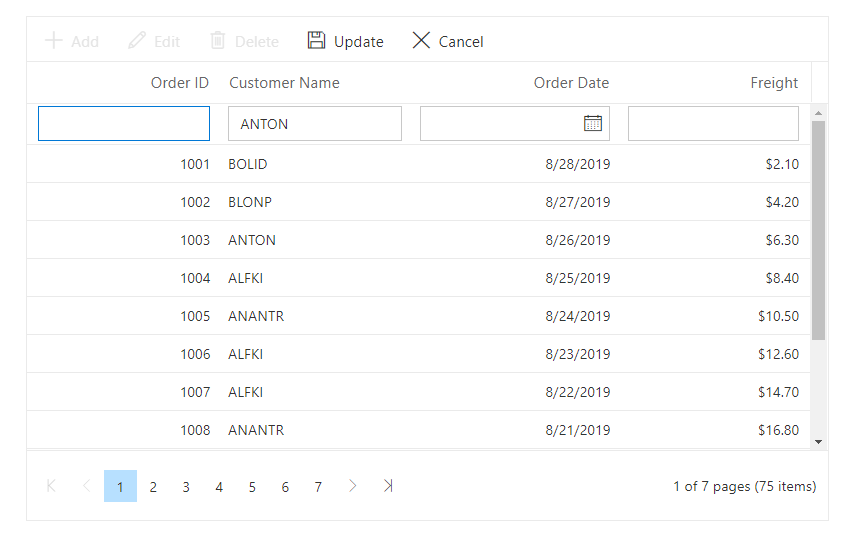Open the Order Date calendar picker
853x536 pixels.
593,124
